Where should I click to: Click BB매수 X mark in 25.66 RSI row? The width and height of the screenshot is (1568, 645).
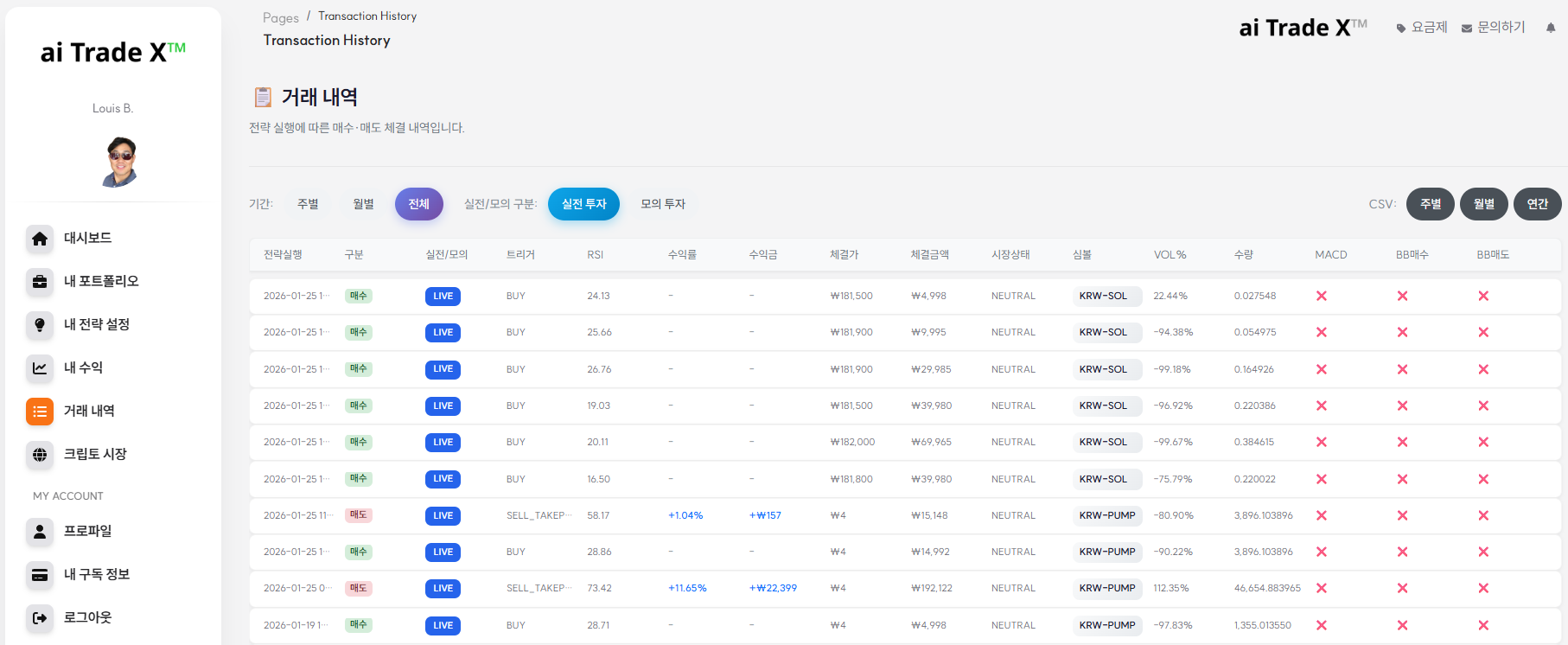pos(1403,332)
